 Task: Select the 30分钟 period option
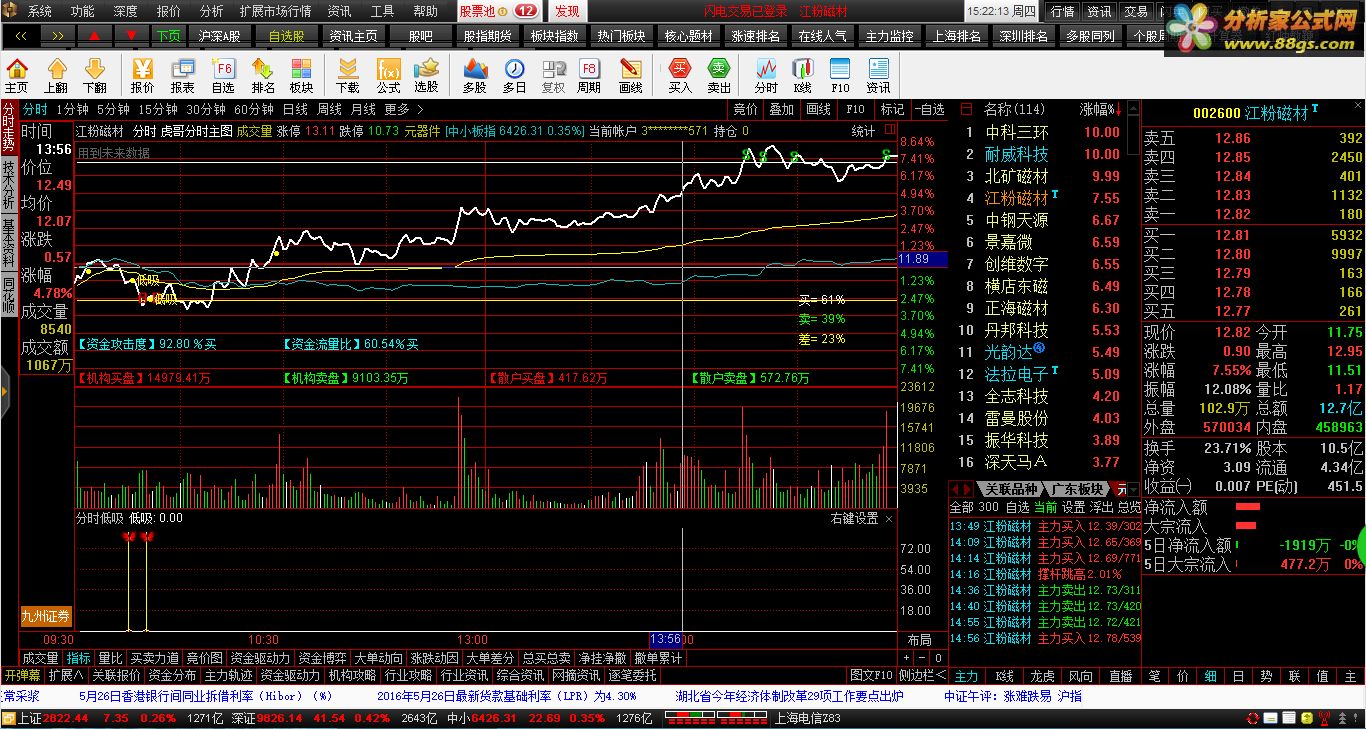pyautogui.click(x=206, y=109)
